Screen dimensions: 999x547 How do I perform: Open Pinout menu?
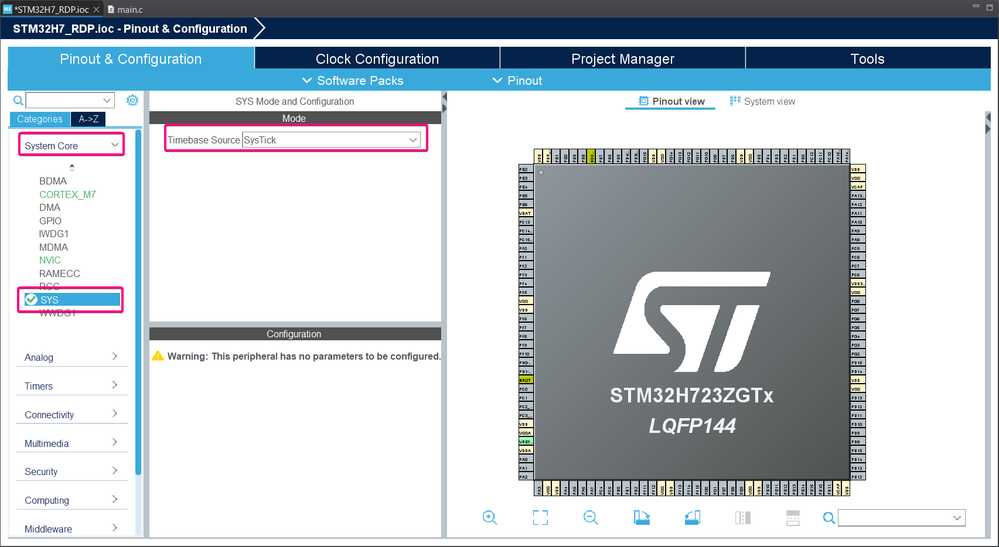517,80
